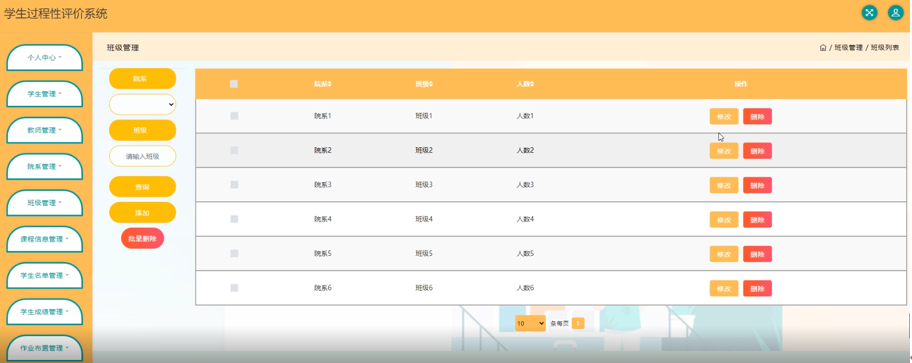Tick the checkbox for 院系6 row
The image size is (912, 363).
point(234,287)
